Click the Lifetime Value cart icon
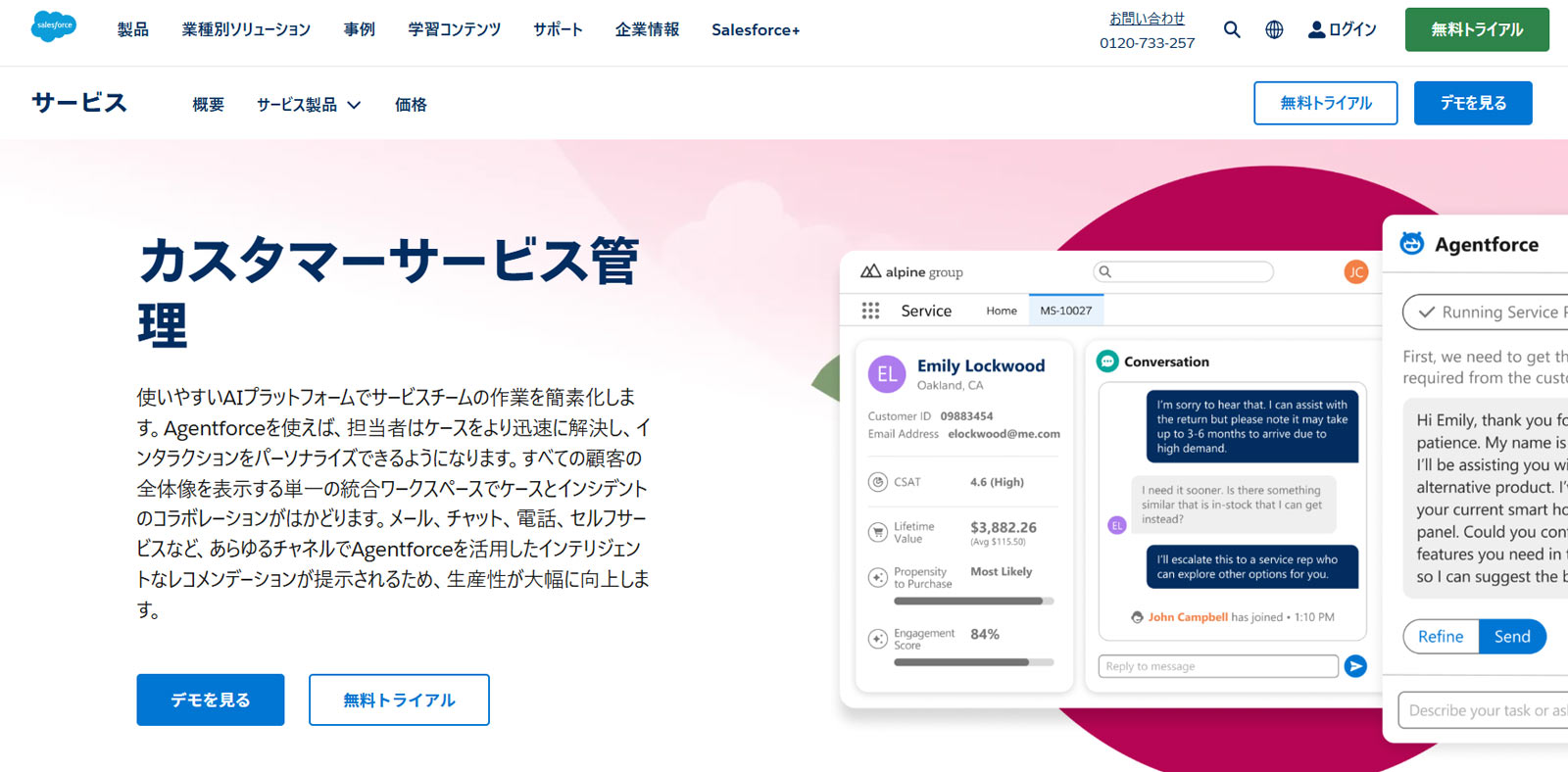The image size is (1568, 772). coord(878,532)
